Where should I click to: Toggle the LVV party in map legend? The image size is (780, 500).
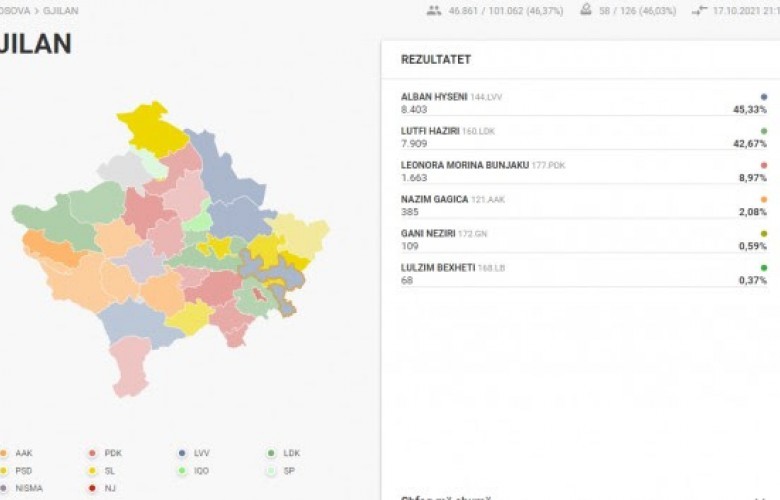click(x=195, y=453)
